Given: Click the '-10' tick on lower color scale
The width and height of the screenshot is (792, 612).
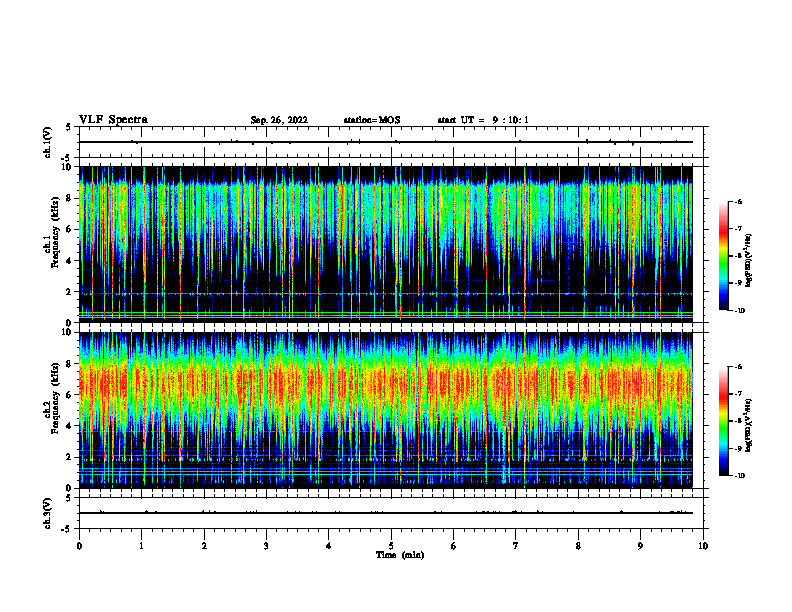Looking at the screenshot, I should click(x=740, y=476).
